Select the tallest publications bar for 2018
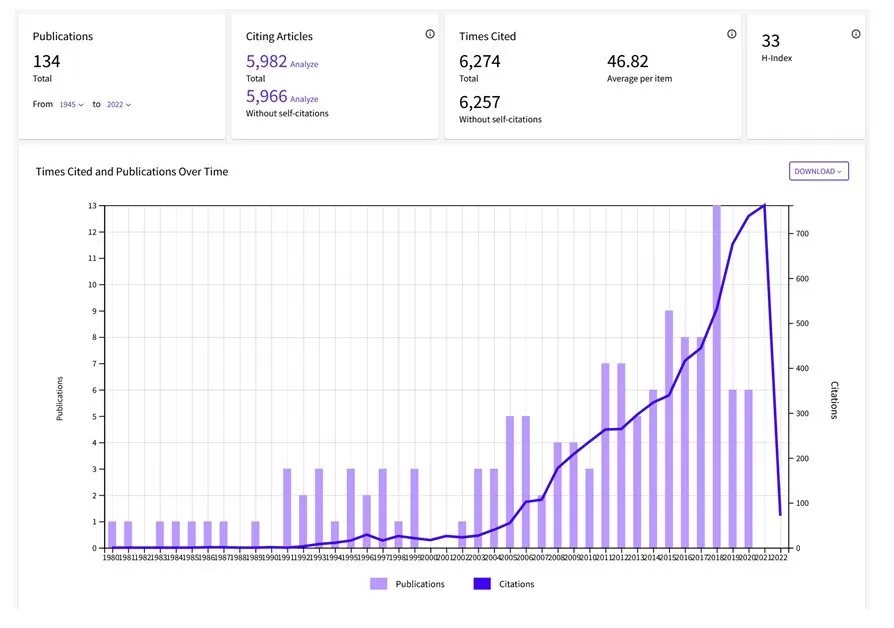 coord(717,380)
